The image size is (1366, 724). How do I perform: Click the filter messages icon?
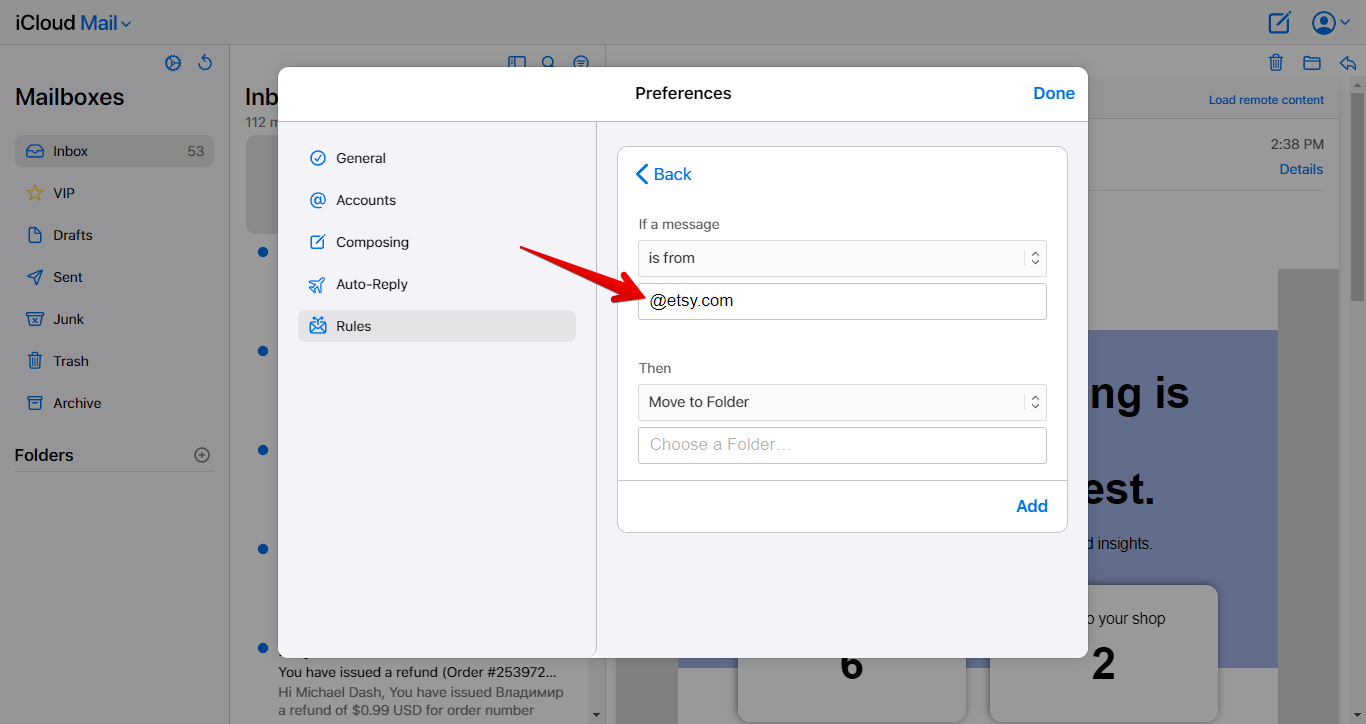pyautogui.click(x=581, y=62)
